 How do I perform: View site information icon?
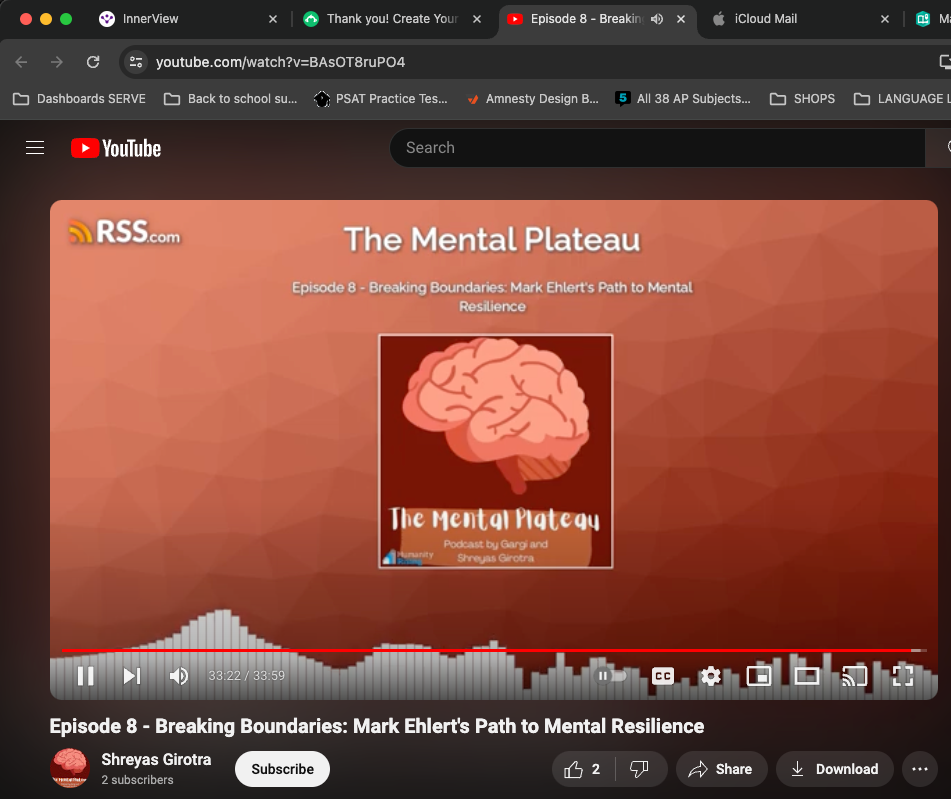[136, 62]
